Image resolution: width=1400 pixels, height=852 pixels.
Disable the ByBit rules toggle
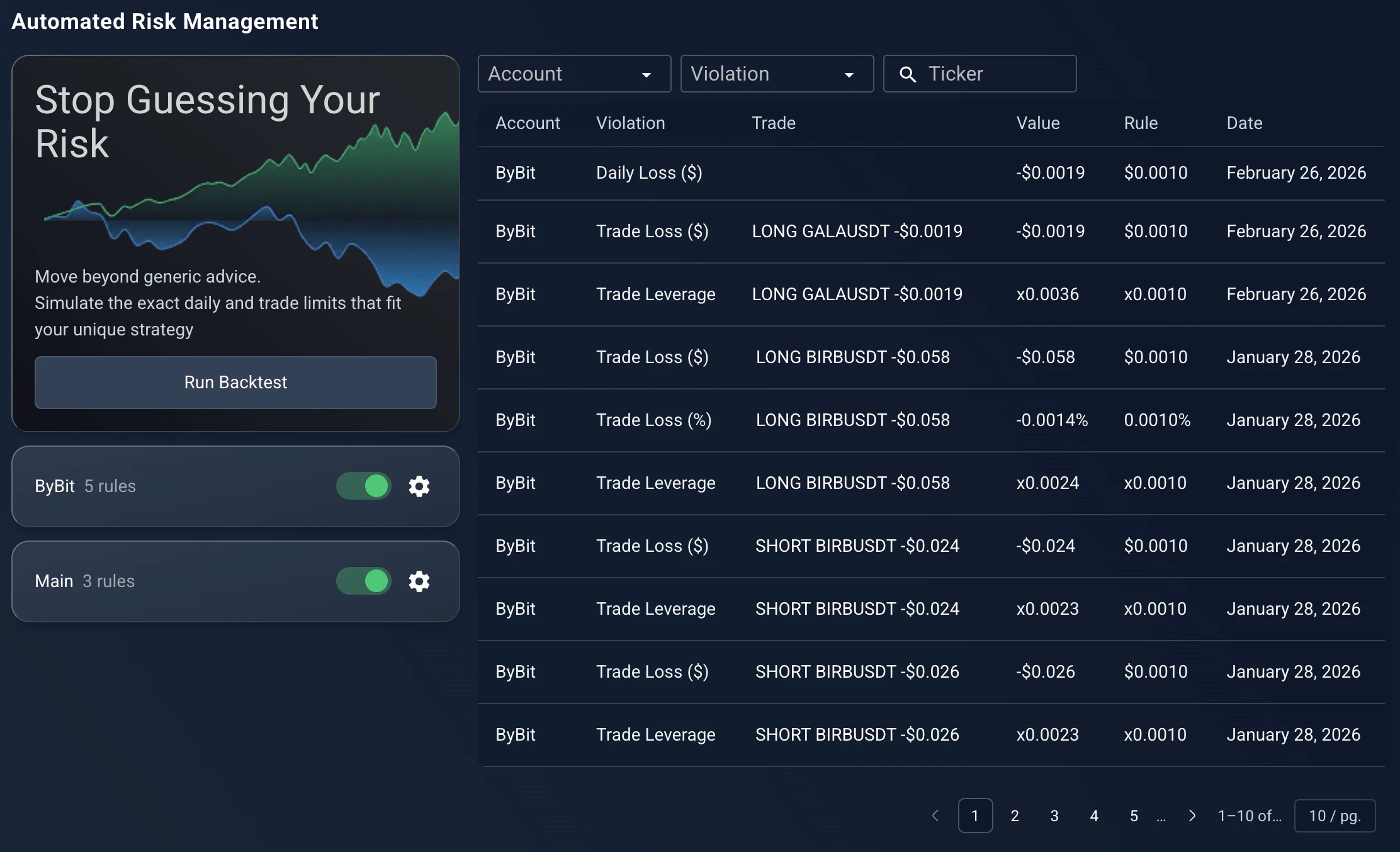364,486
